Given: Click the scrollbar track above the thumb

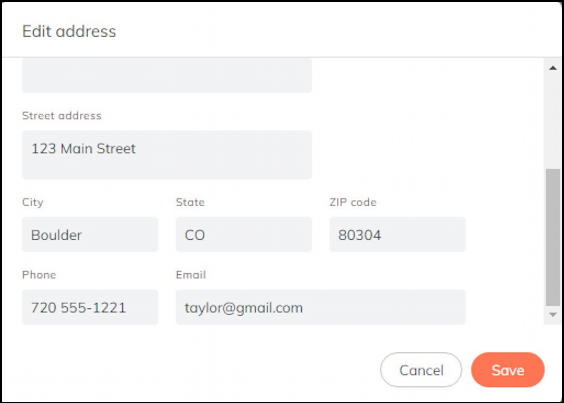Looking at the screenshot, I should coord(553,121).
